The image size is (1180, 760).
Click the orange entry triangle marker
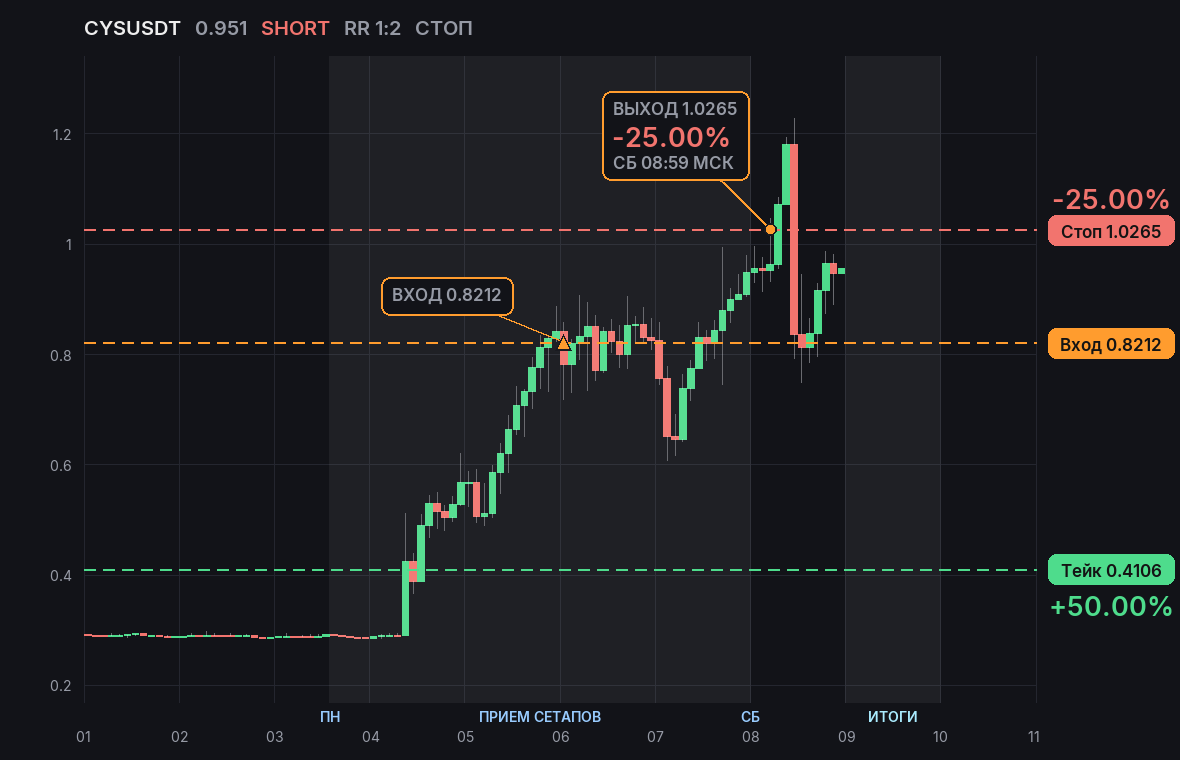point(563,343)
